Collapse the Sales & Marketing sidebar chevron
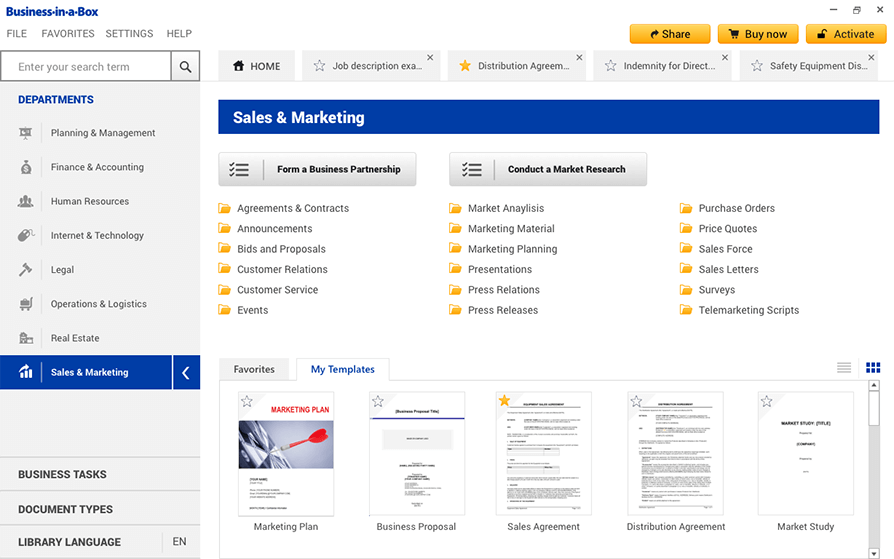This screenshot has width=894, height=559. 186,372
